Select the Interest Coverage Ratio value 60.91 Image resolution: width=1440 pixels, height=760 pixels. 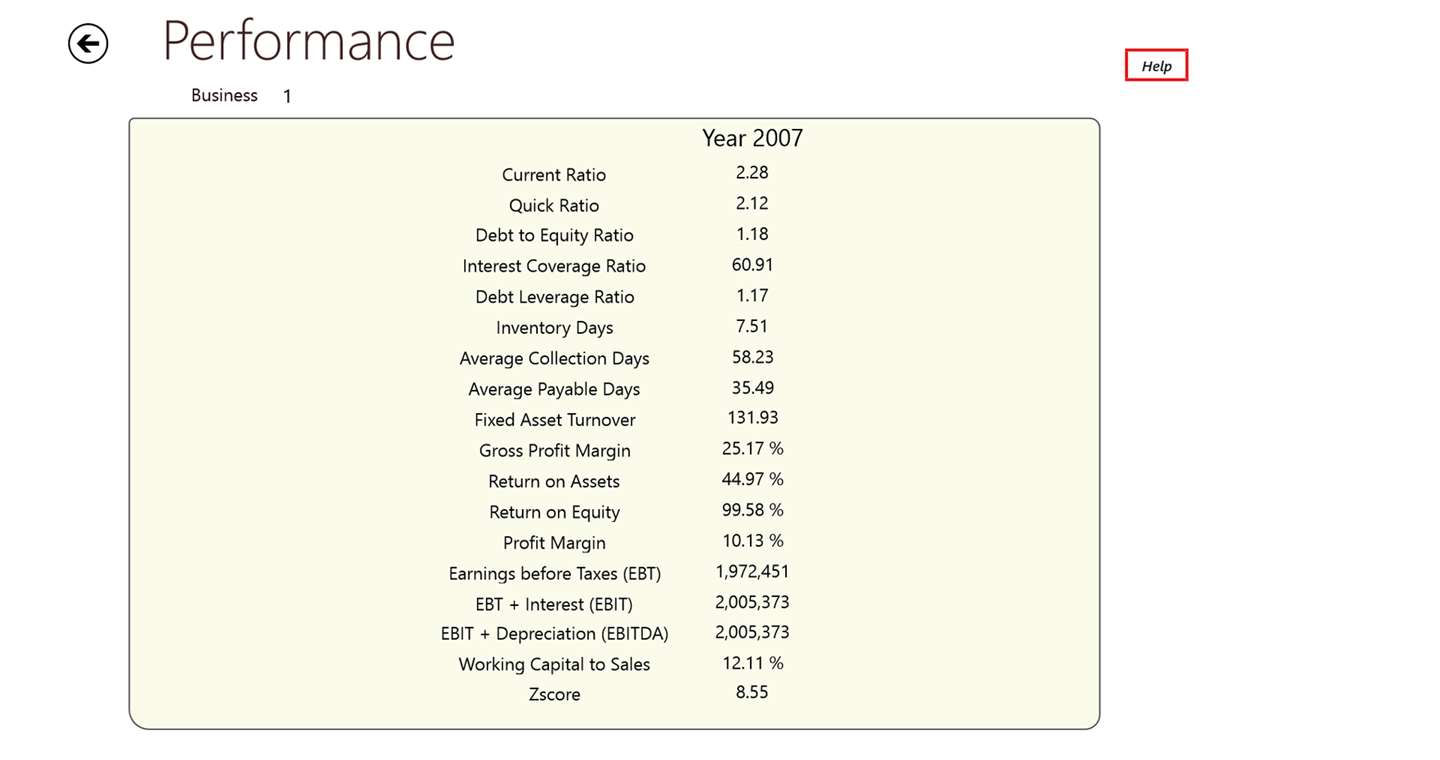[752, 265]
